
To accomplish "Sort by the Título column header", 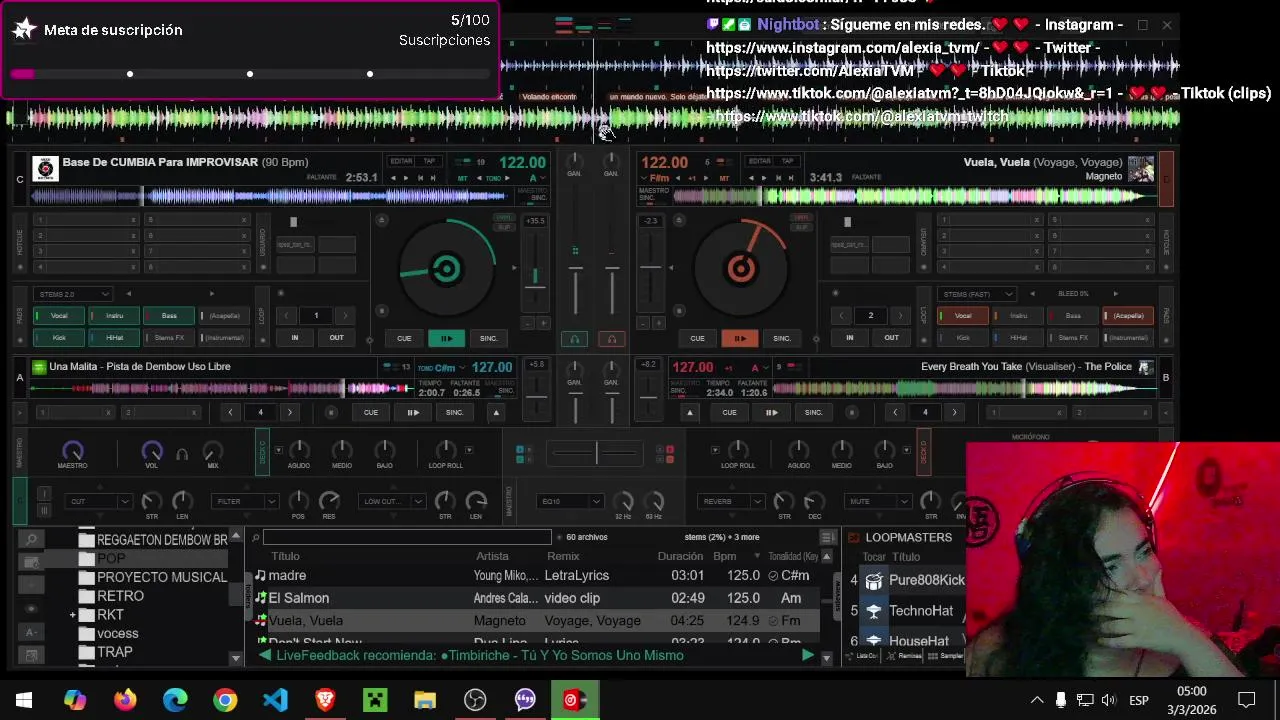I will pos(285,556).
